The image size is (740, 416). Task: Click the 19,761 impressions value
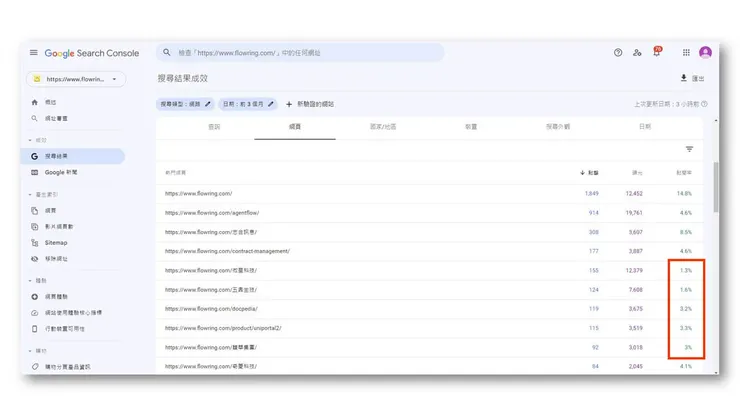[x=634, y=213]
